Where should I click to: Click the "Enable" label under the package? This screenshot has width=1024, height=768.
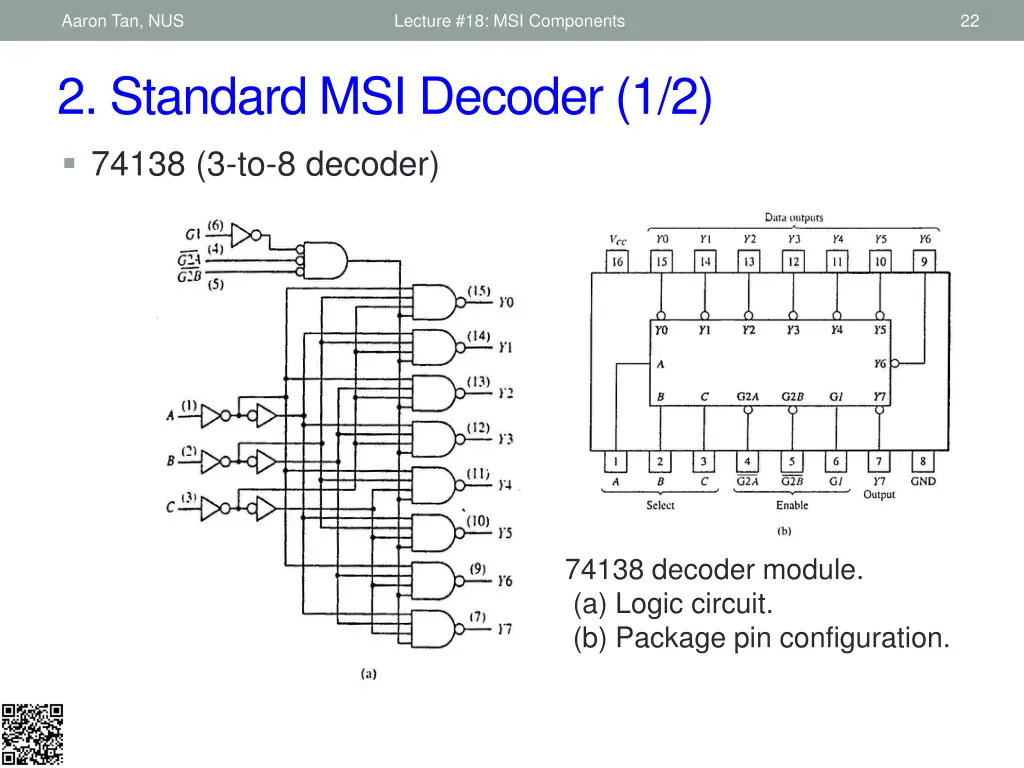coord(792,505)
